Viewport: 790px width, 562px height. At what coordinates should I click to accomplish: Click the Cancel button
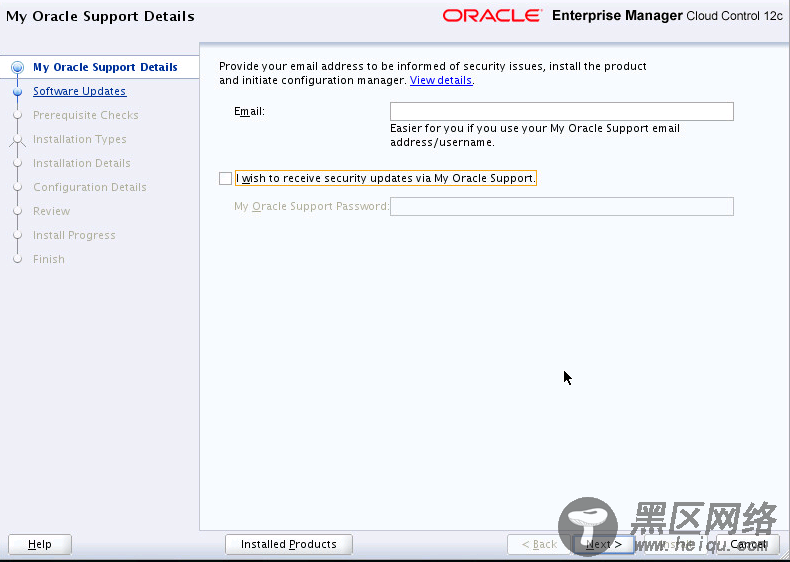(748, 544)
